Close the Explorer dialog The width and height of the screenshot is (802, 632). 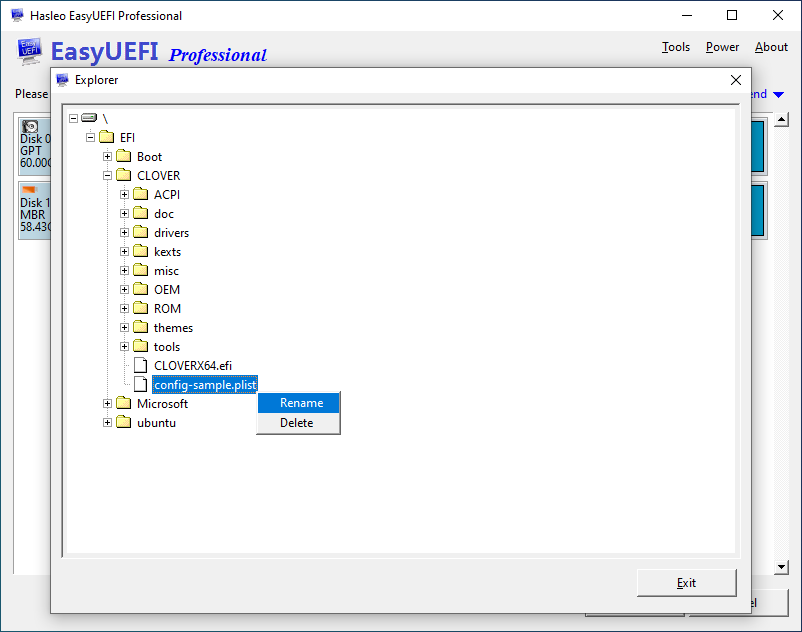pyautogui.click(x=736, y=80)
